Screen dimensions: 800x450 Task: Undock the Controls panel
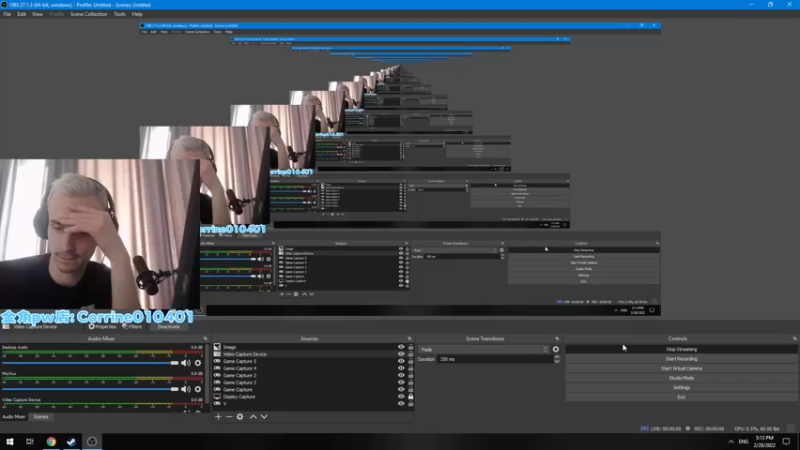[x=794, y=339]
